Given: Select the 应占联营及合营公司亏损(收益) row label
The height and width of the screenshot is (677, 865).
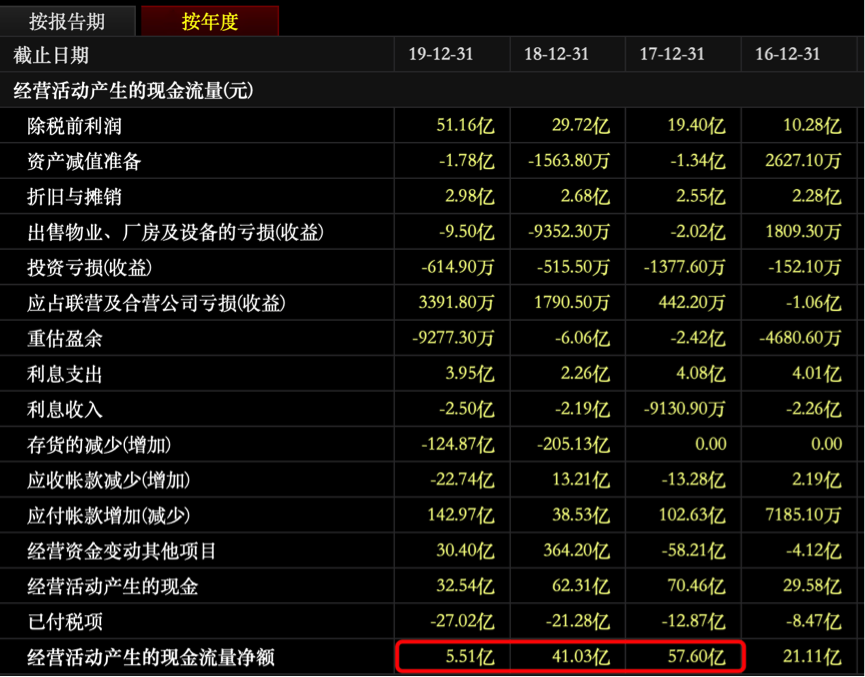Looking at the screenshot, I should [157, 303].
